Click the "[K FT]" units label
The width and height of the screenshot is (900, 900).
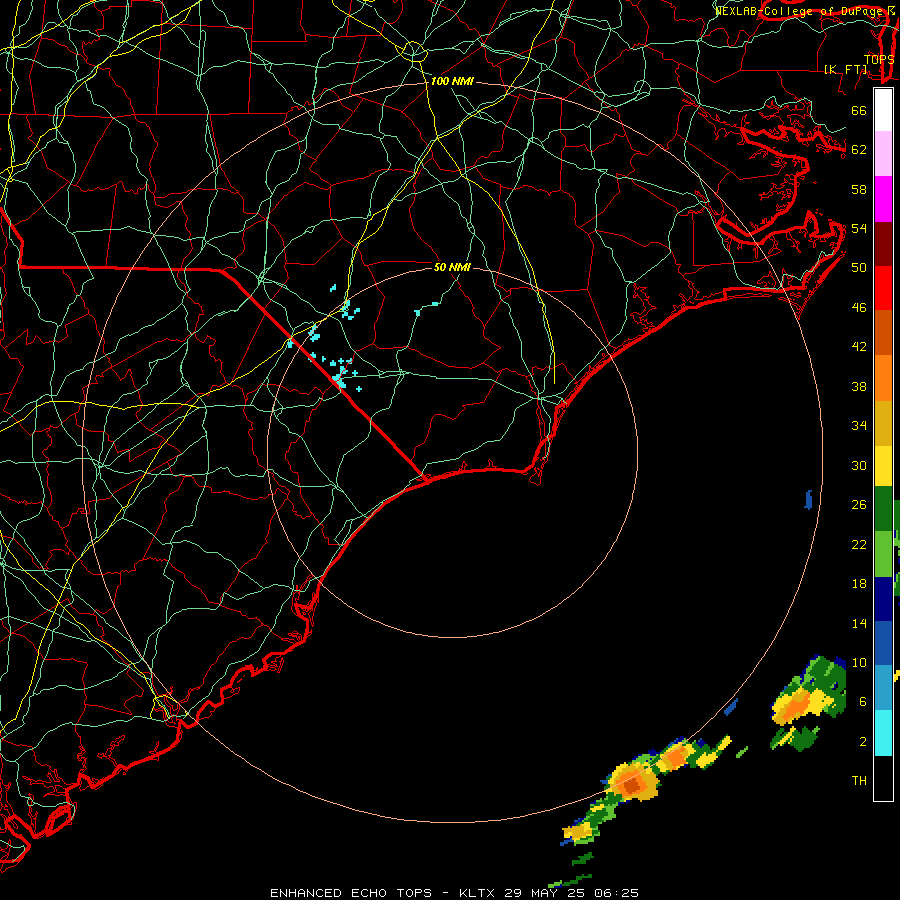(x=845, y=69)
